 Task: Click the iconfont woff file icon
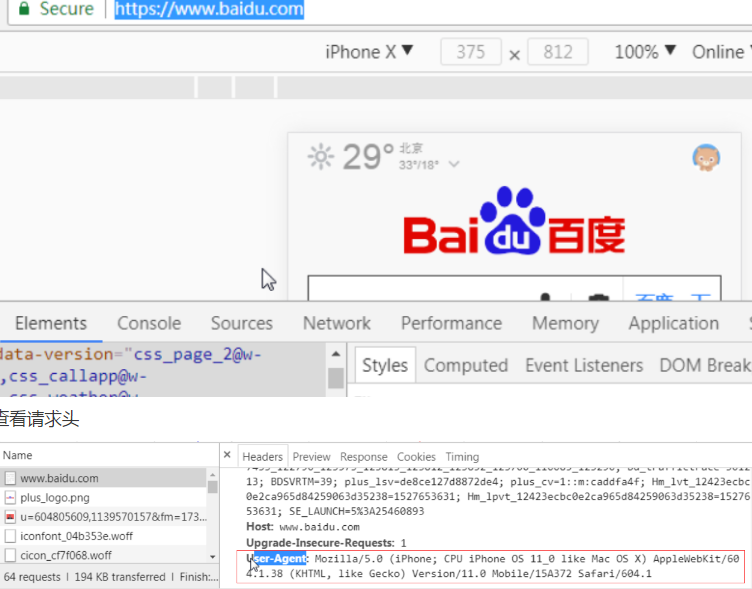(x=10, y=536)
